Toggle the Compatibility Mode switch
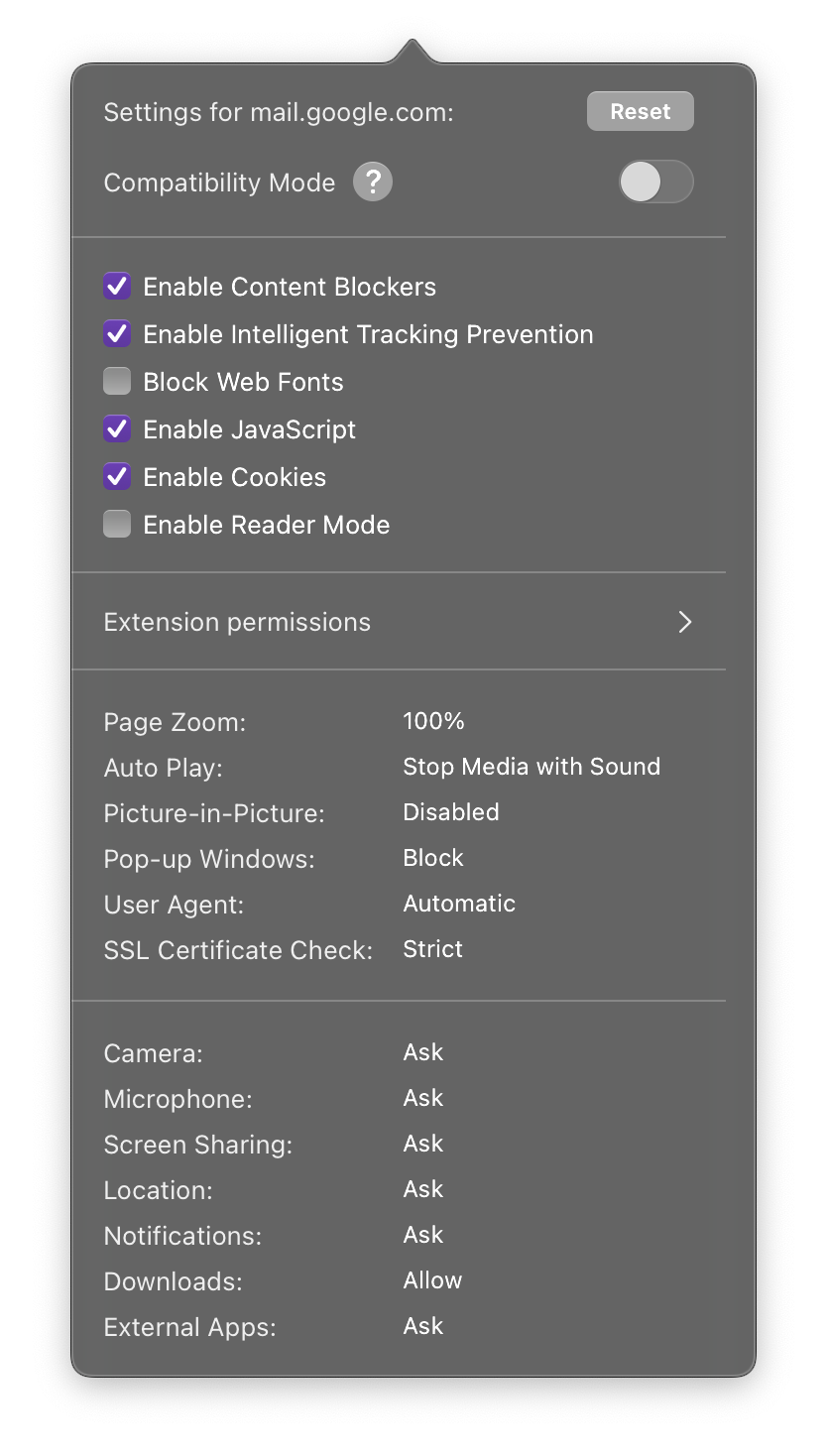The height and width of the screenshot is (1456, 827). (x=655, y=182)
